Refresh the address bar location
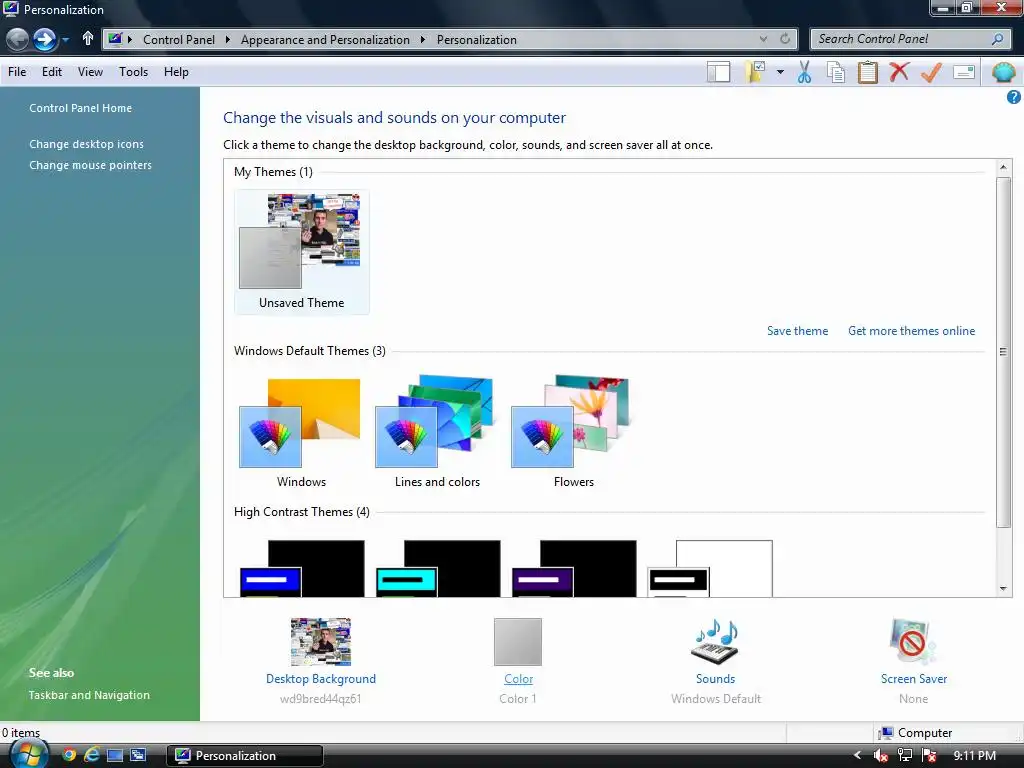This screenshot has height=768, width=1024. 785,39
